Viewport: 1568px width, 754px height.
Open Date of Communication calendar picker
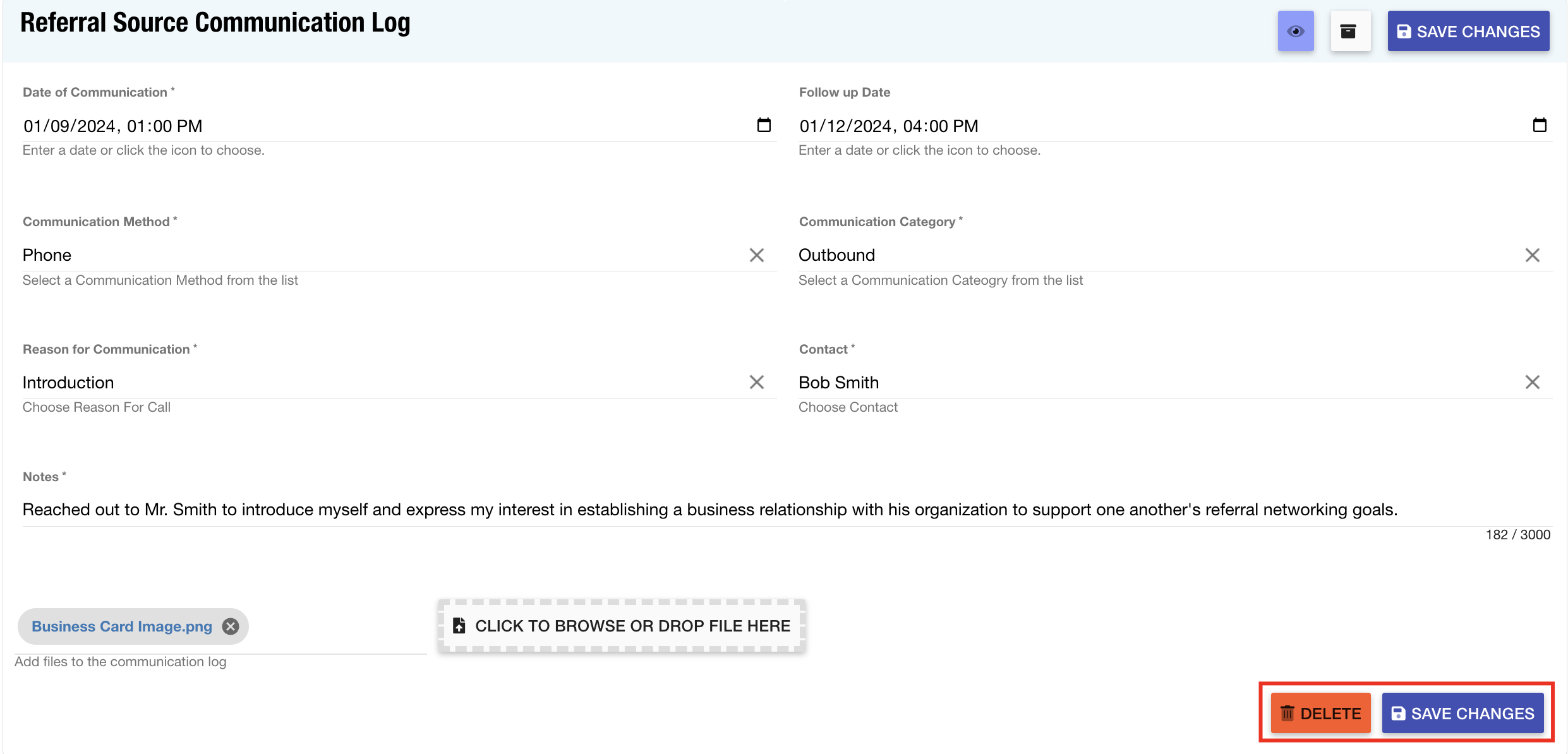click(764, 125)
